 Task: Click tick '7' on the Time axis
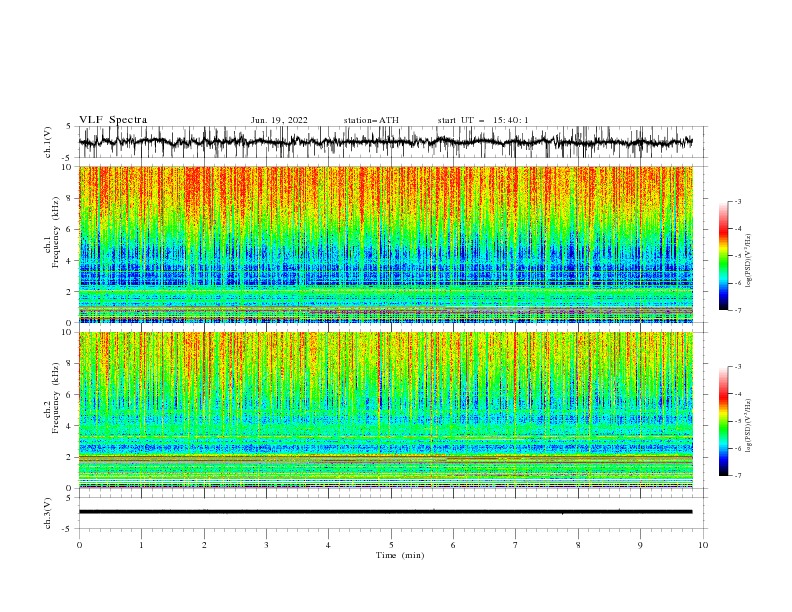516,545
